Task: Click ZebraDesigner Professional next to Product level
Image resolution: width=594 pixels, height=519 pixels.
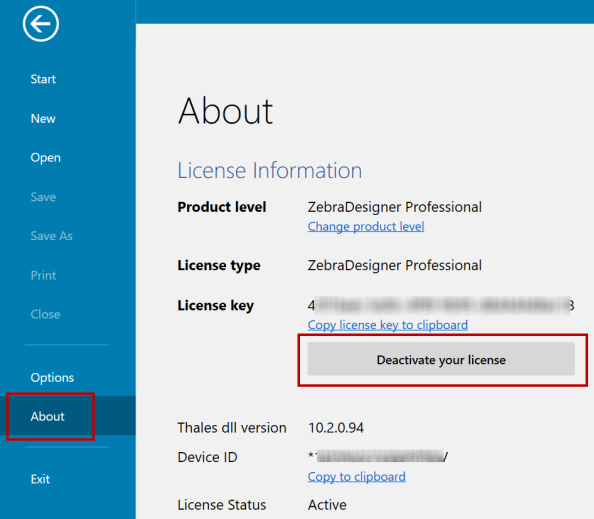Action: (x=394, y=207)
